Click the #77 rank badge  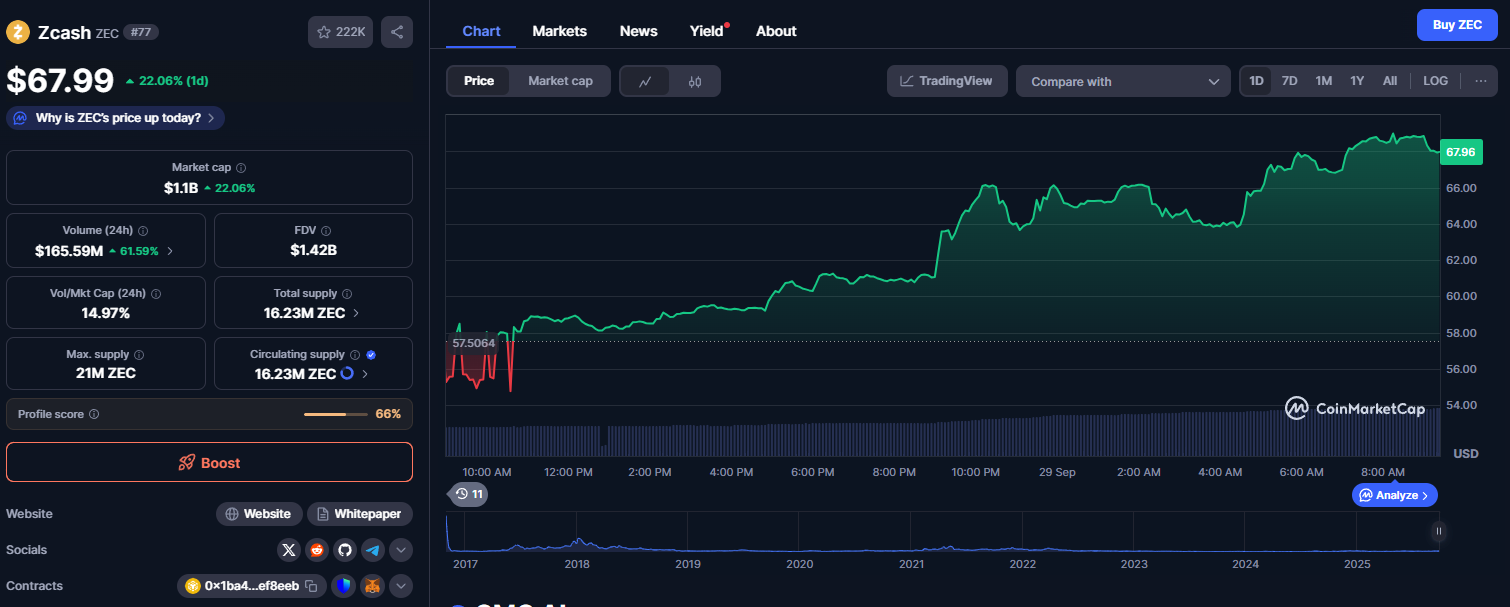(141, 32)
